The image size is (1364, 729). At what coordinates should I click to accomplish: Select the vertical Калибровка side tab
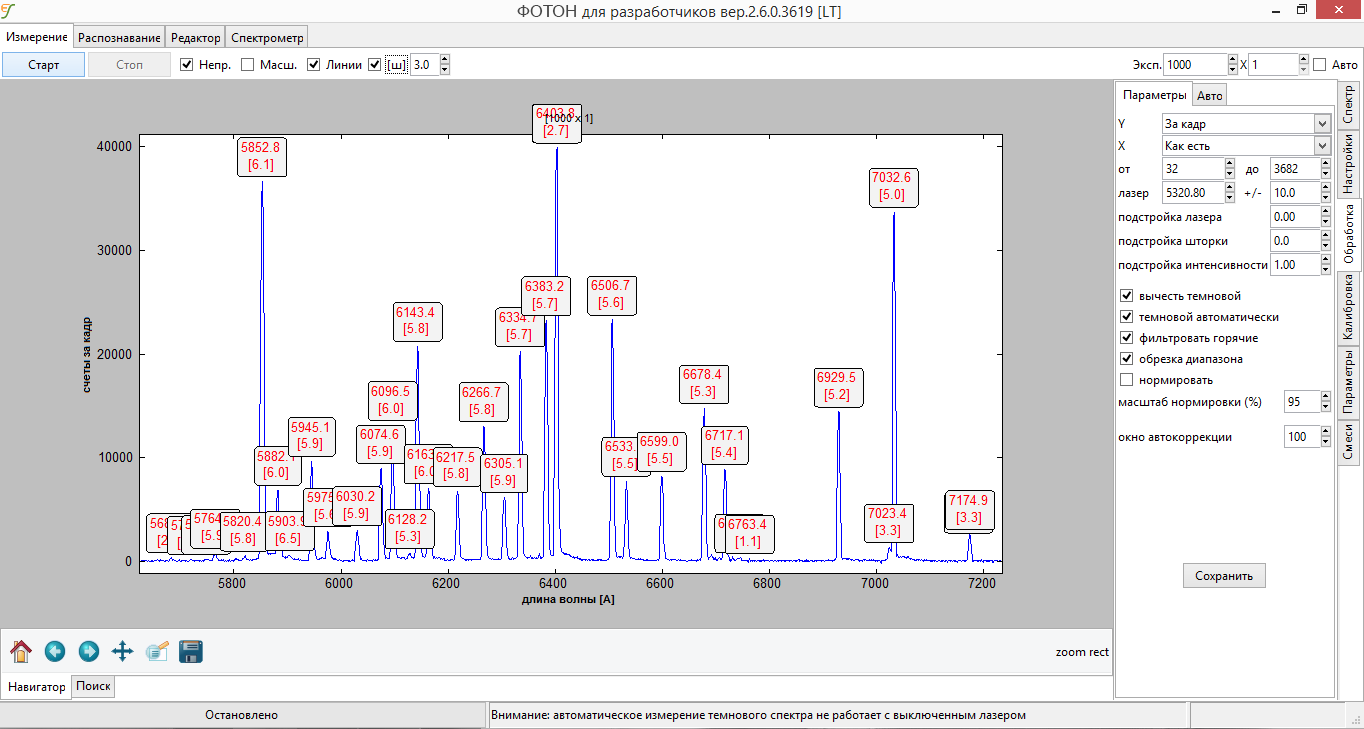[x=1349, y=309]
